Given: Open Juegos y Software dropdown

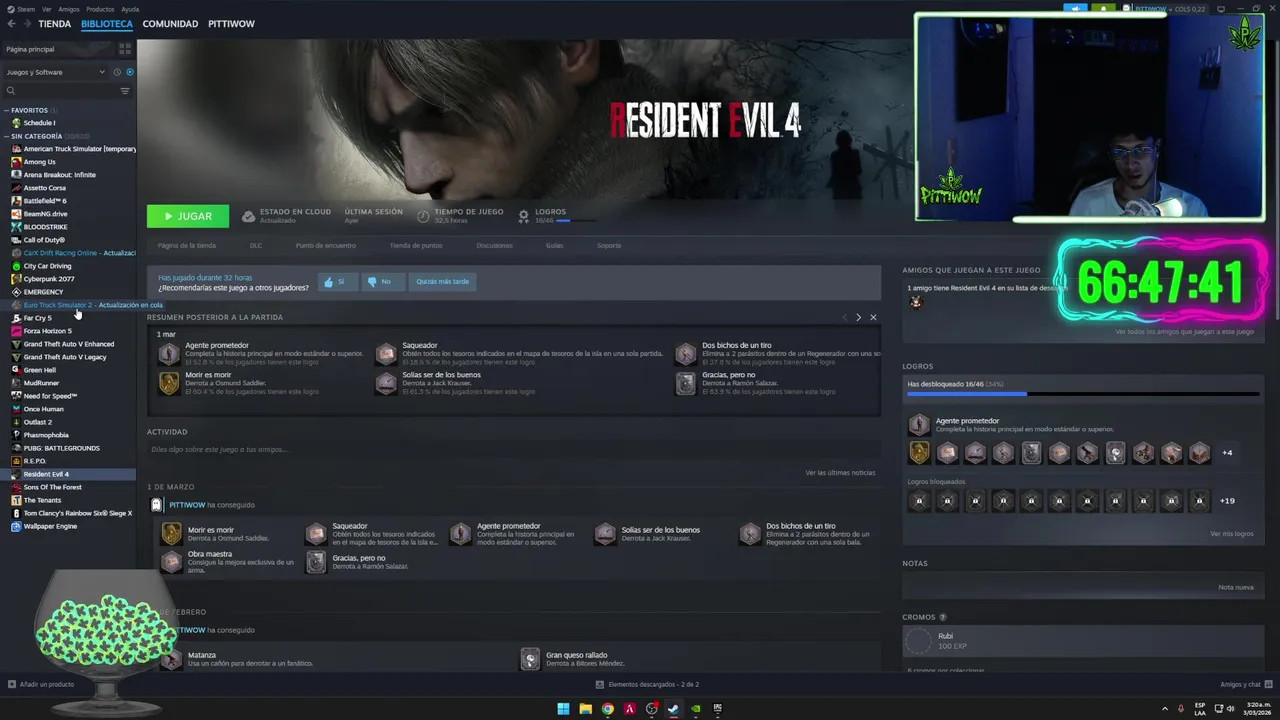Looking at the screenshot, I should click(x=55, y=72).
